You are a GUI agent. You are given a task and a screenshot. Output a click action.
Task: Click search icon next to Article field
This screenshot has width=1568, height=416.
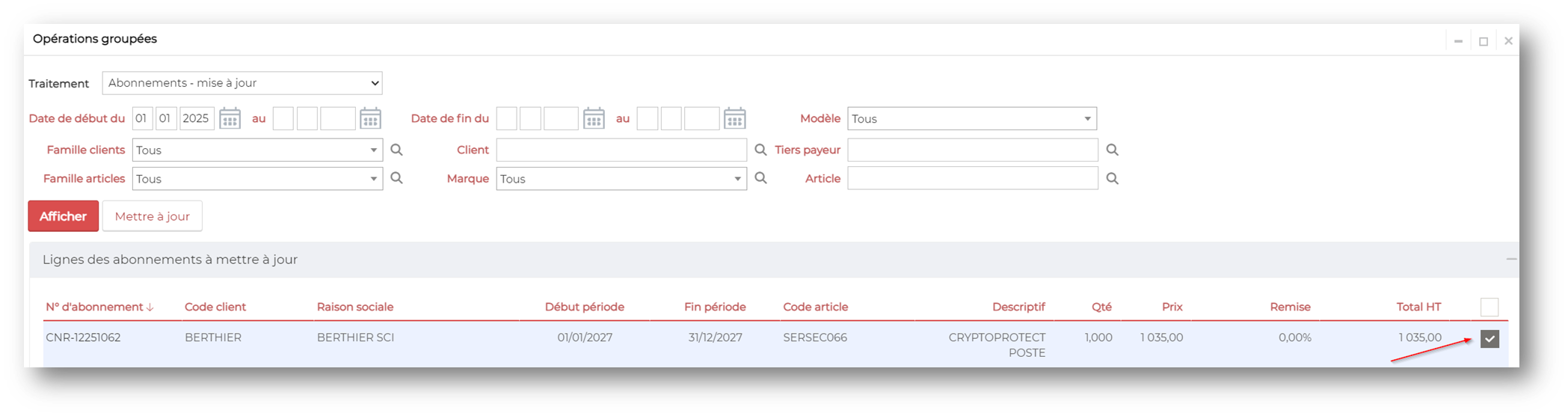click(x=1112, y=179)
